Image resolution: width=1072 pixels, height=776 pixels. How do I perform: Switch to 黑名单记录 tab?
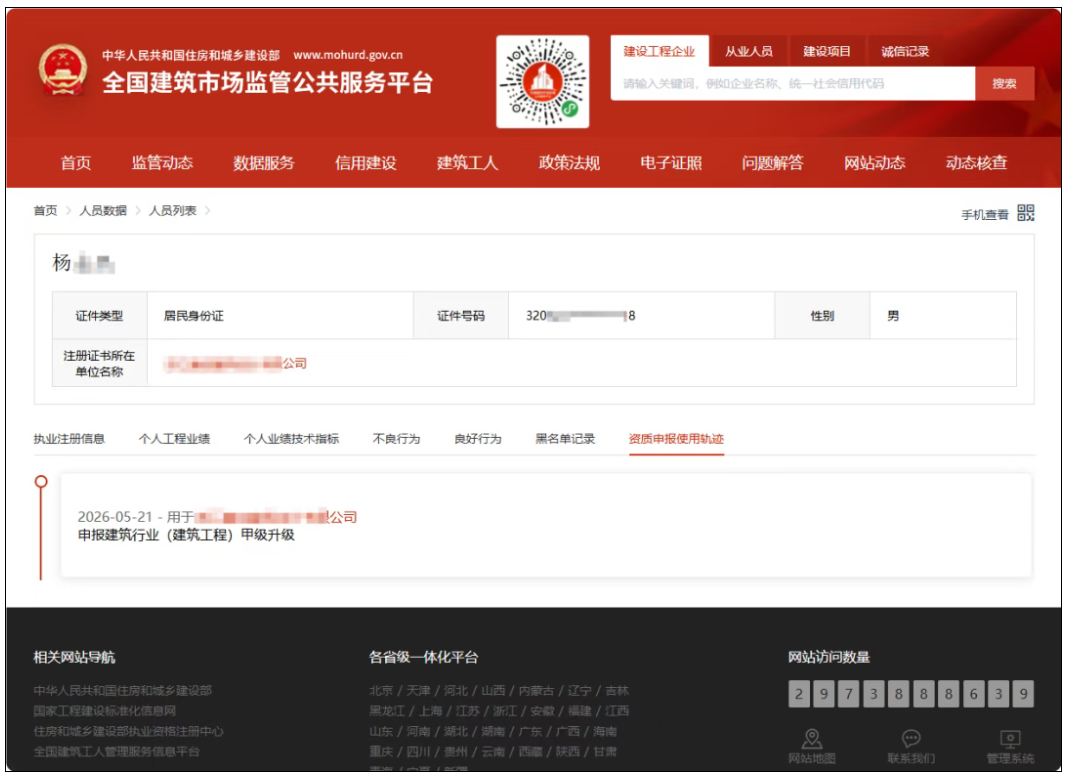click(x=565, y=439)
